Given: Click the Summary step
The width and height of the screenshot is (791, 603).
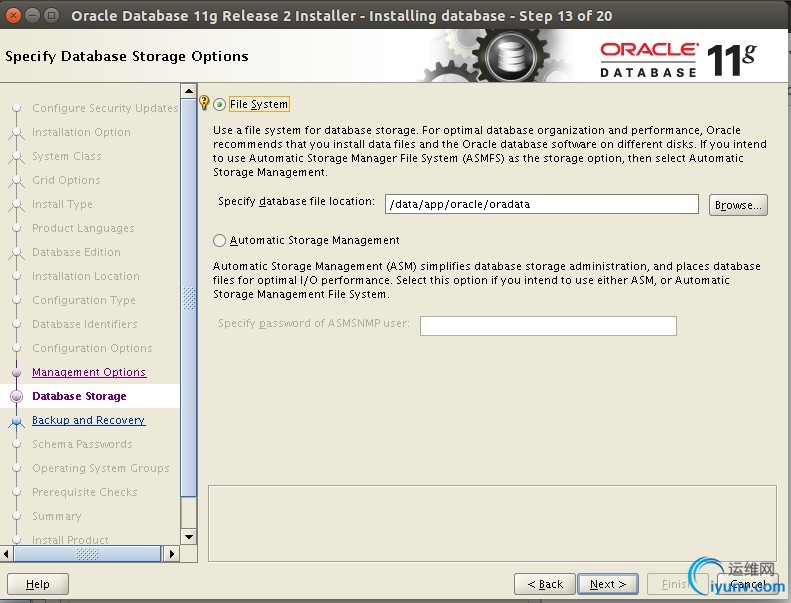Looking at the screenshot, I should pos(56,516).
